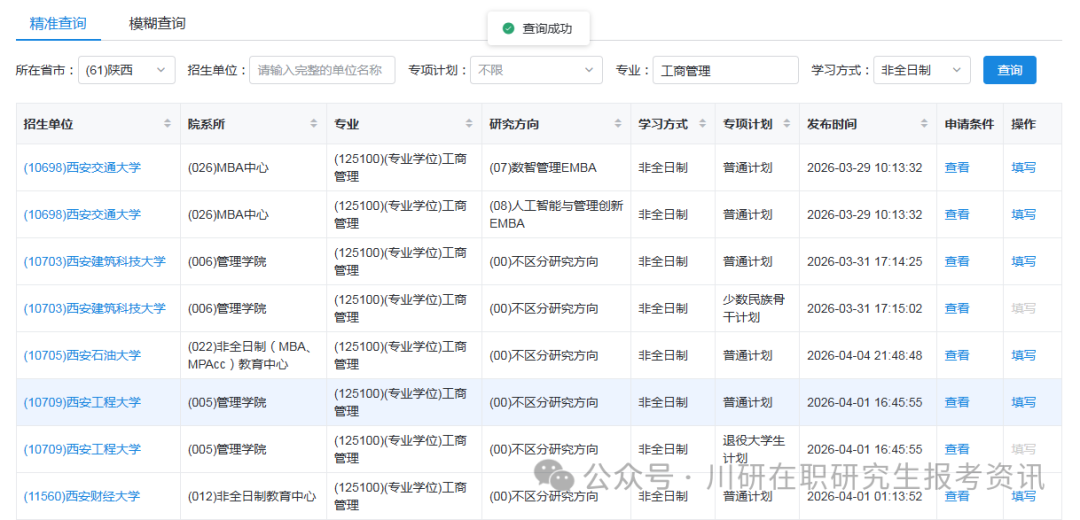The image size is (1080, 520).
Task: Open 西安交通大学 link in 数智管理EMBA row
Action: pos(82,167)
